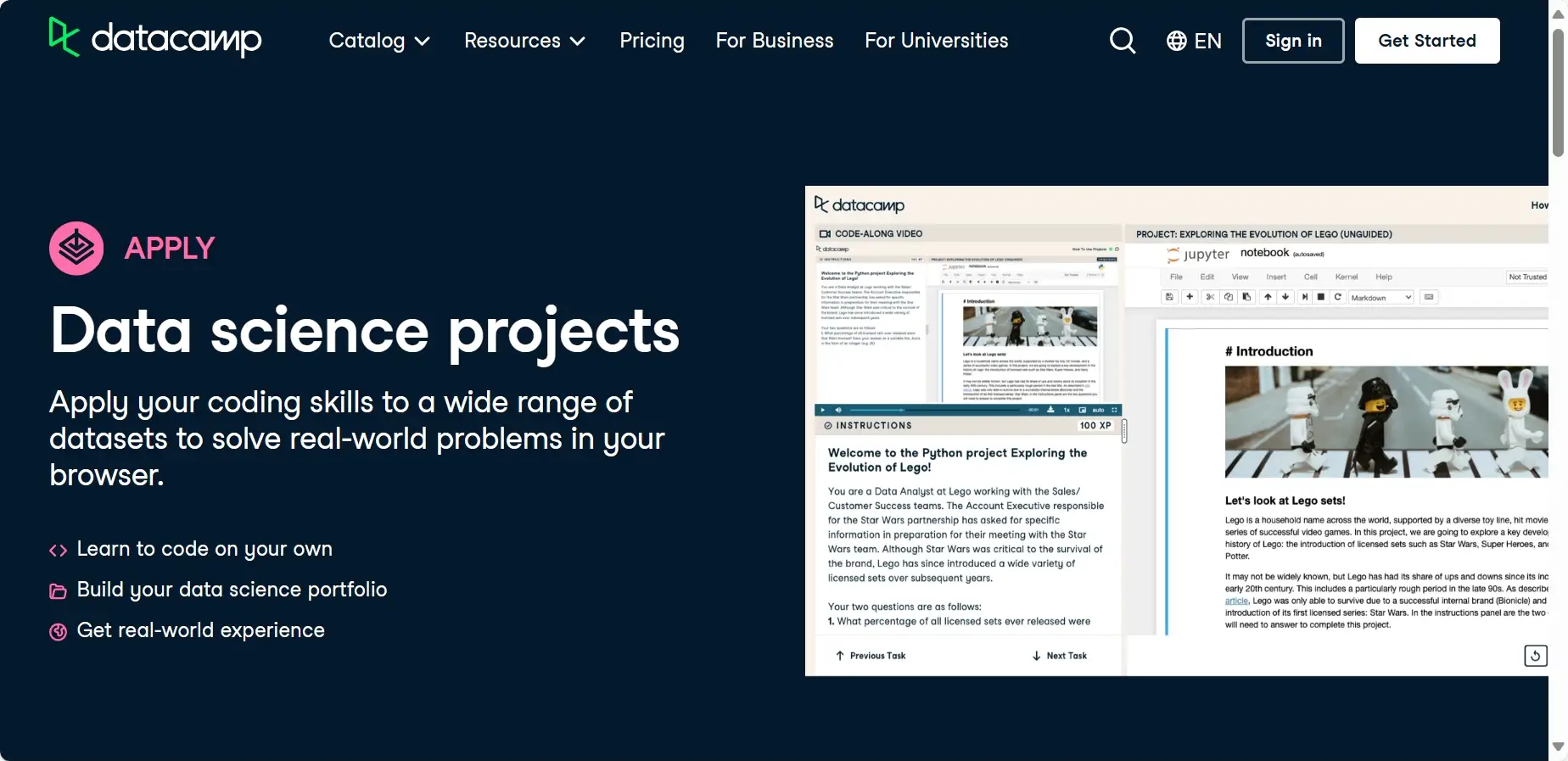Change video playback speed 1x

pyautogui.click(x=1067, y=410)
